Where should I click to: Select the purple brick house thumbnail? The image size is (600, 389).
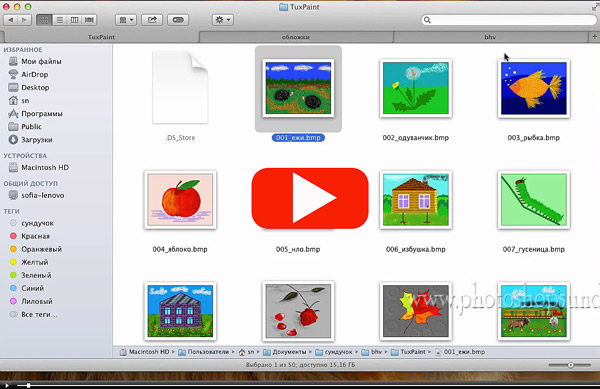click(180, 311)
